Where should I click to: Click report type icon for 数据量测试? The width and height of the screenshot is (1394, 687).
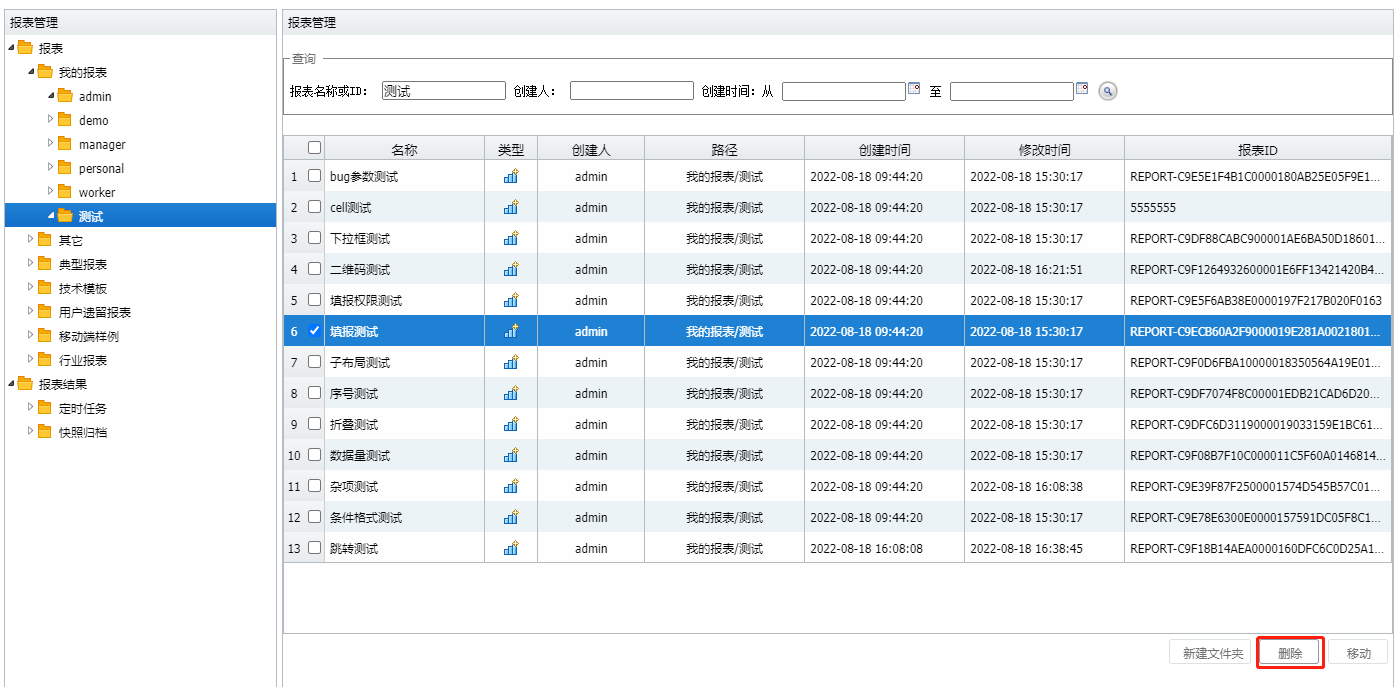point(511,455)
